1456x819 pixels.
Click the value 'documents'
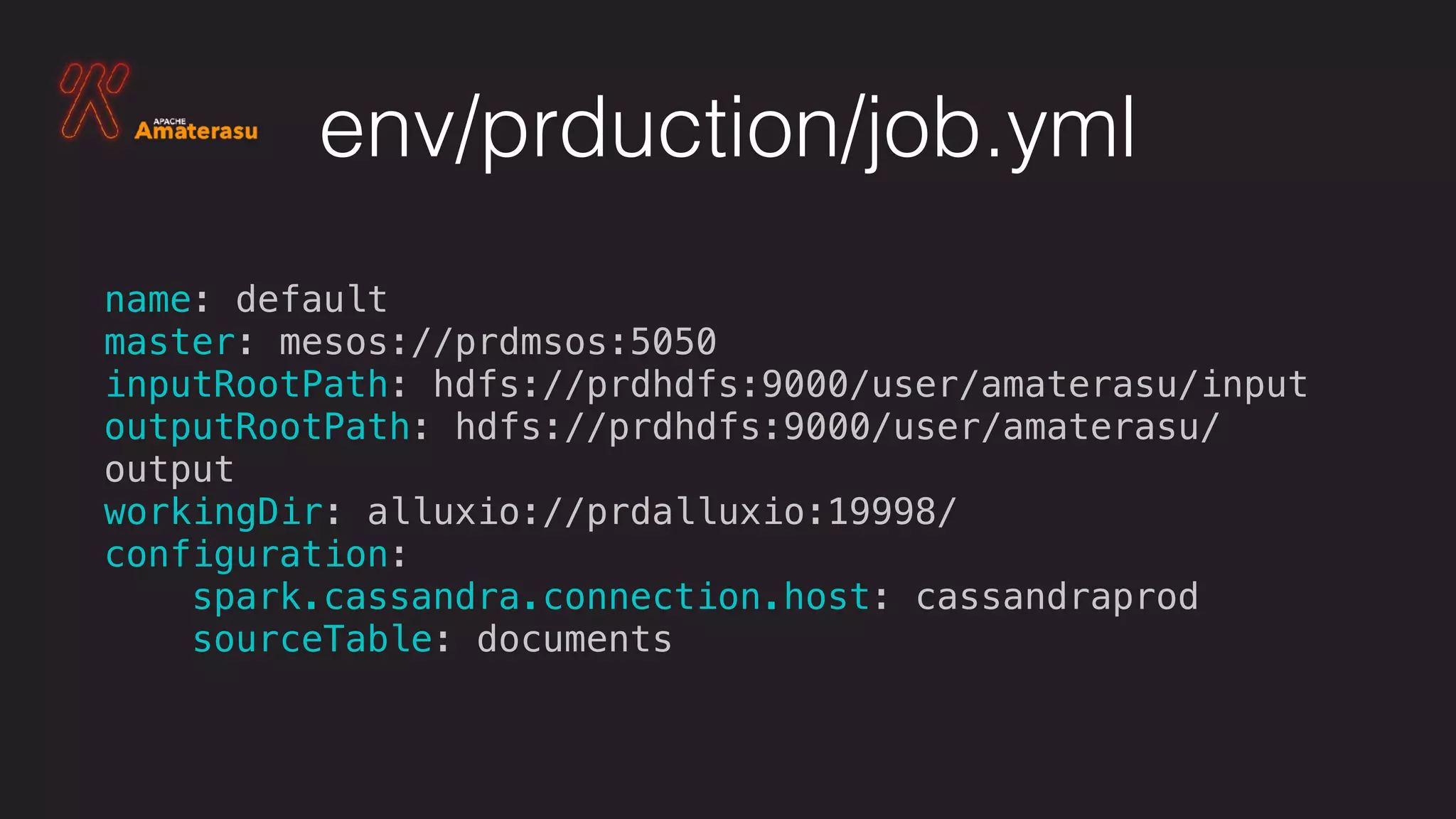(574, 639)
